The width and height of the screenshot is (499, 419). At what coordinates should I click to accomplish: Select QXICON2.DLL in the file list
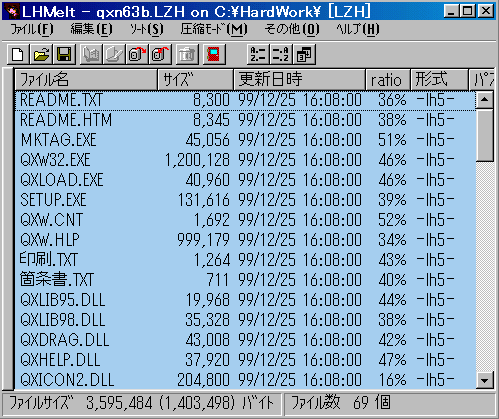pyautogui.click(x=67, y=380)
